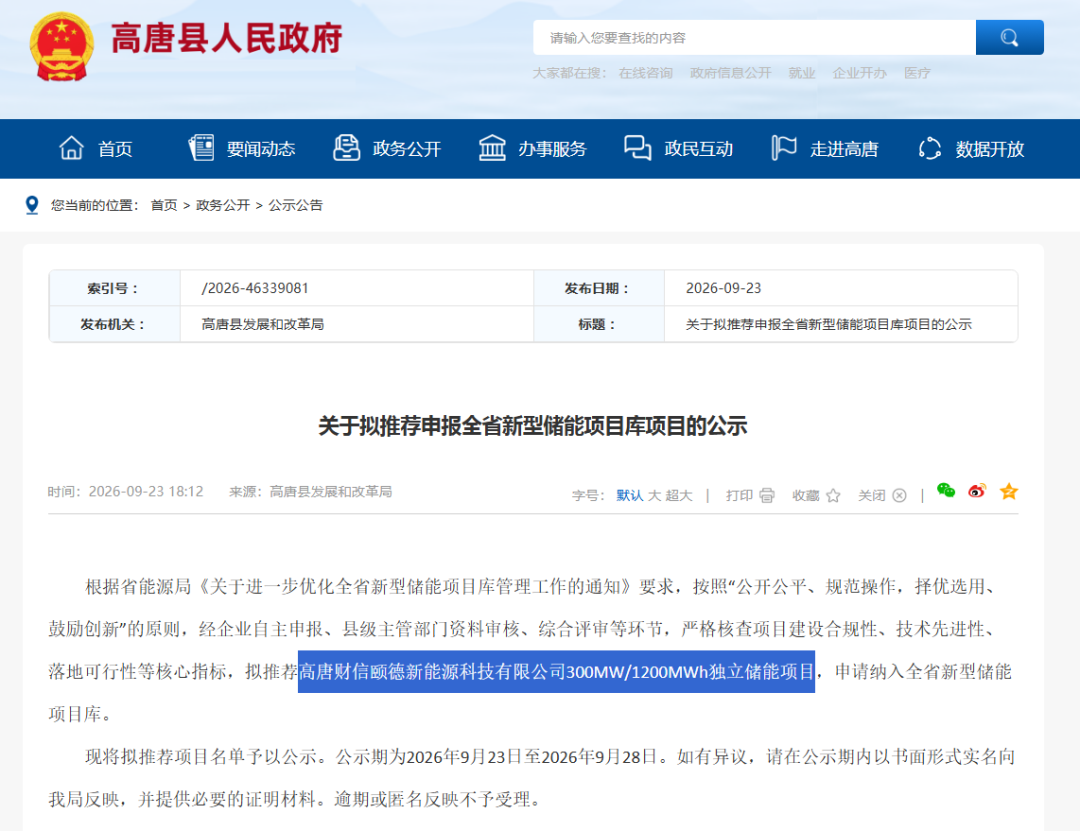Viewport: 1080px width, 831px height.
Task: Open the 走进高唐 navigation menu
Action: 844,149
